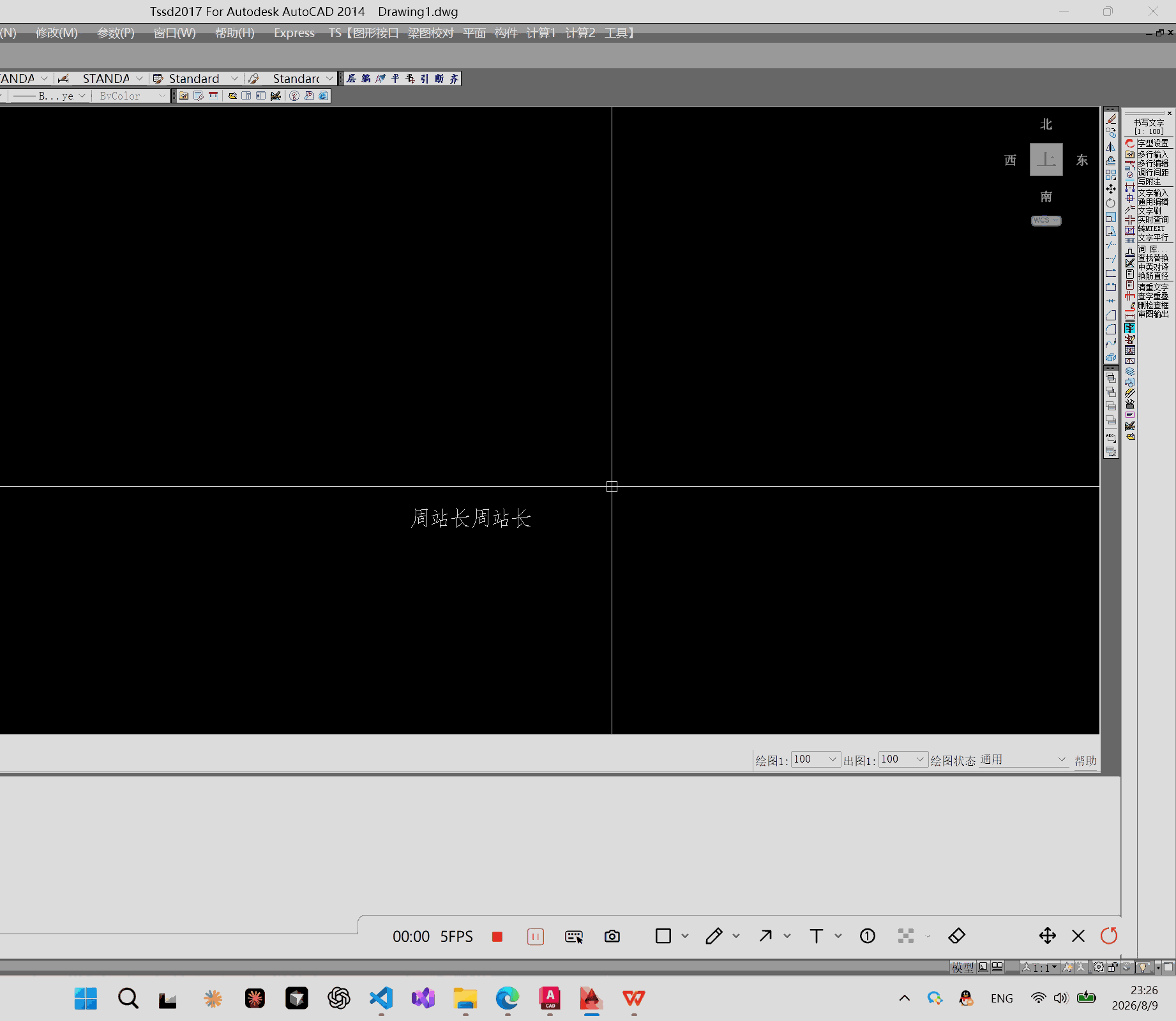Click the 上 top face of ViewCube
This screenshot has height=1021, width=1176.
[1046, 160]
